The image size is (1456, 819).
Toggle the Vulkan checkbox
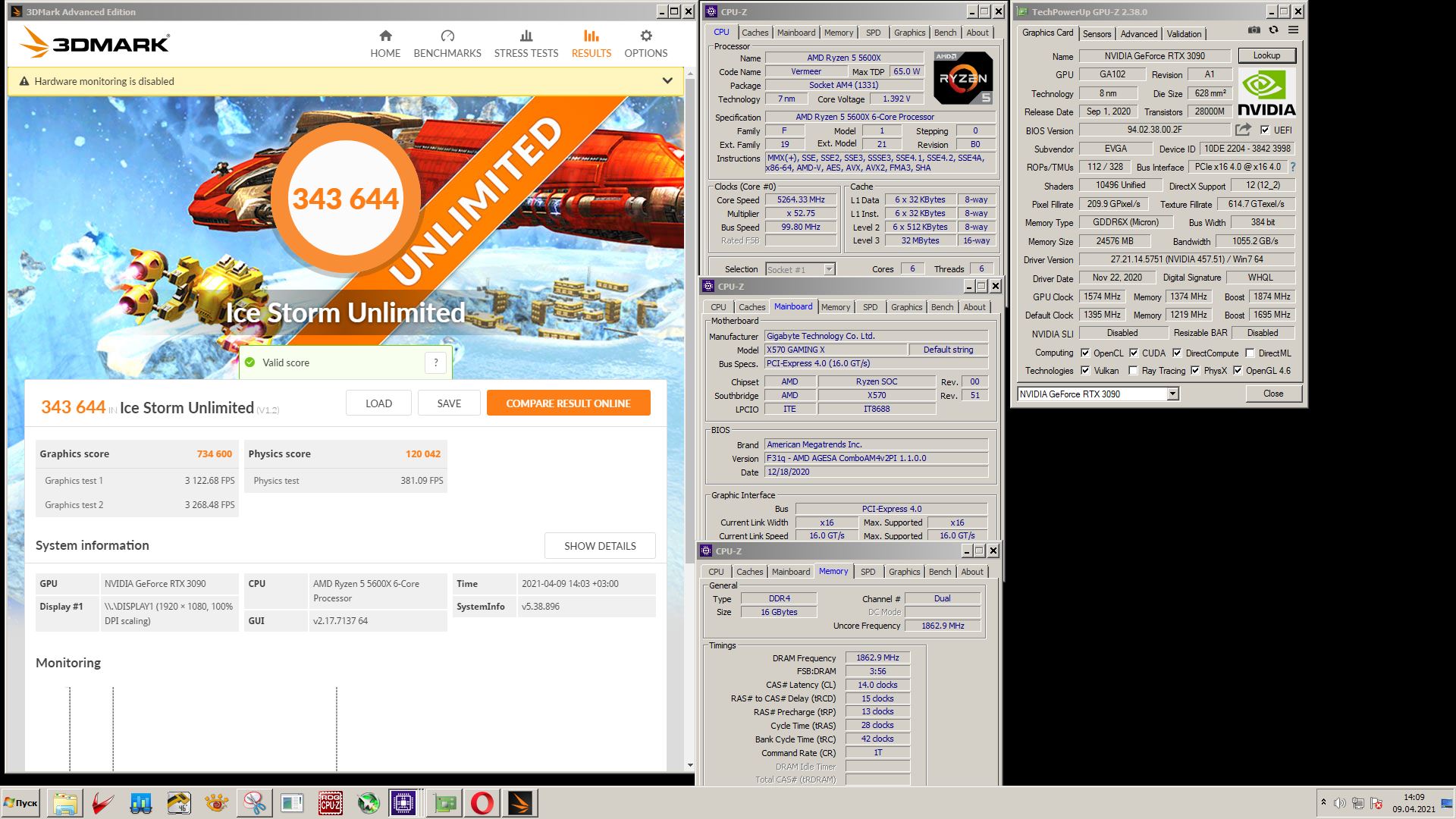(1085, 371)
